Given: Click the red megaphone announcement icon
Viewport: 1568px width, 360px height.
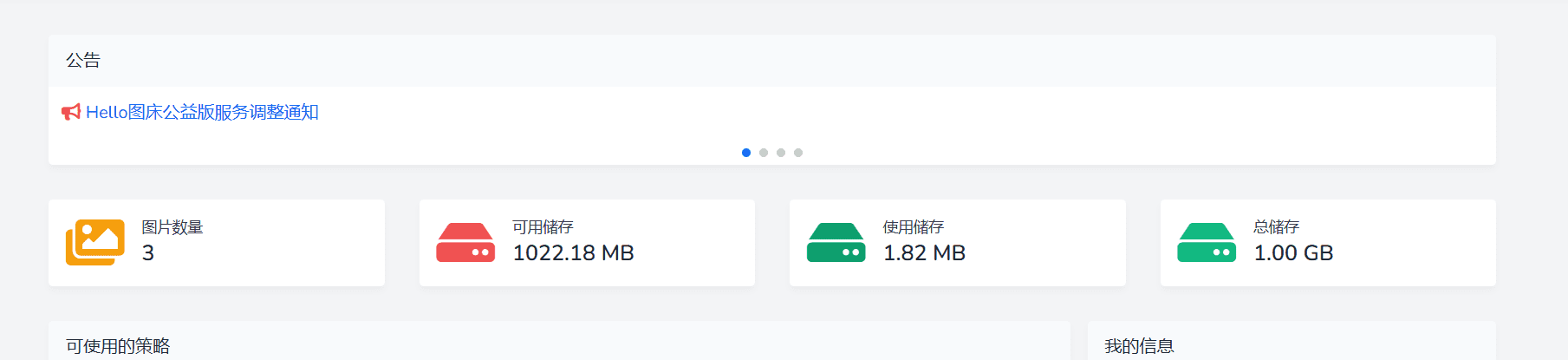Looking at the screenshot, I should point(71,112).
